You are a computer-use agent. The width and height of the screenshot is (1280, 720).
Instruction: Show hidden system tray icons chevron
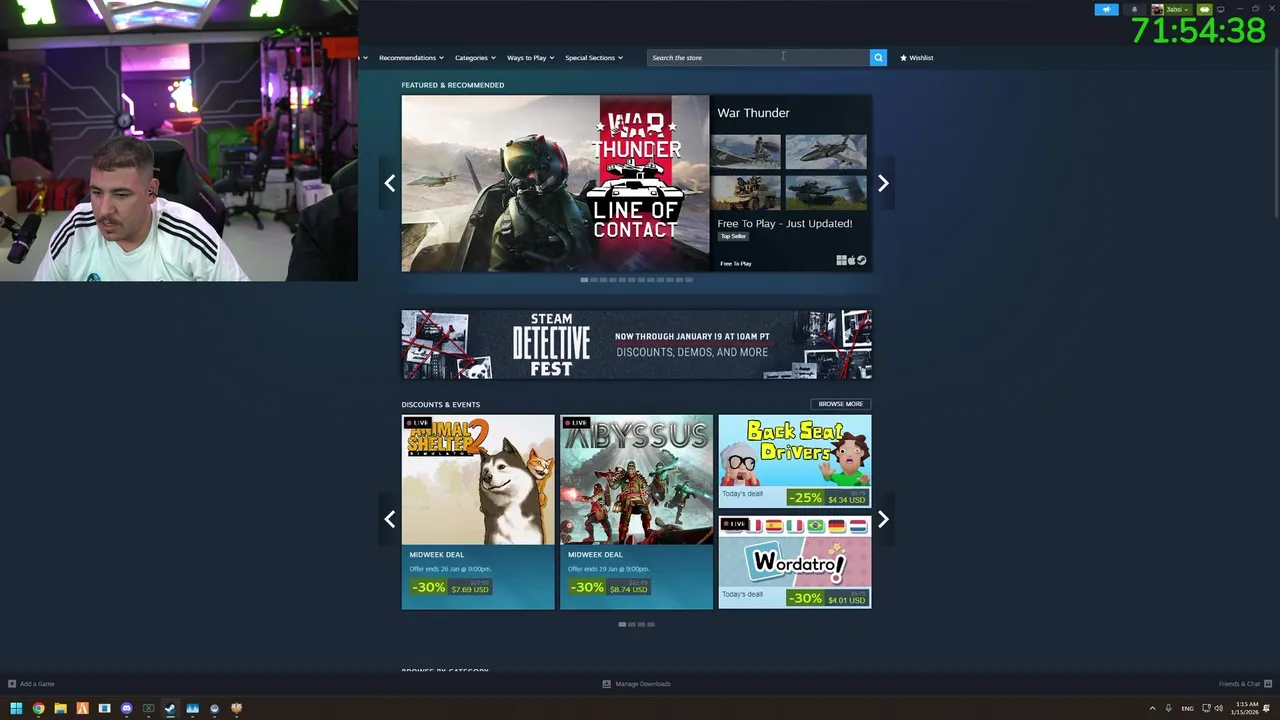(x=1152, y=708)
